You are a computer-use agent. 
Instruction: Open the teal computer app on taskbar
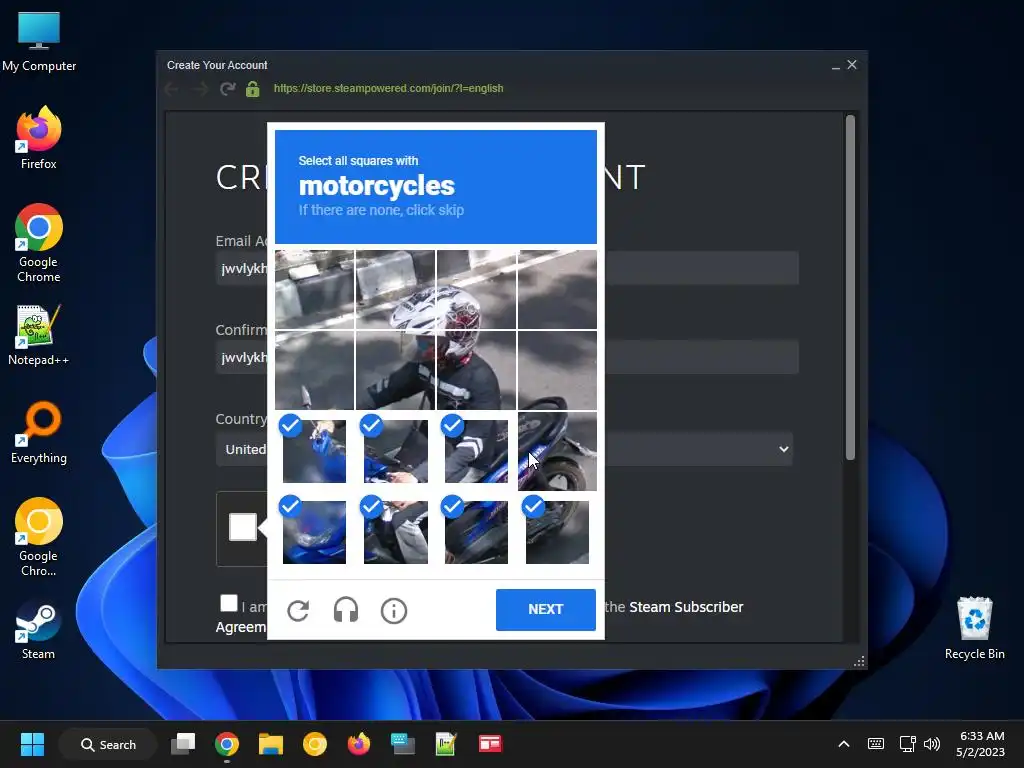tap(402, 744)
